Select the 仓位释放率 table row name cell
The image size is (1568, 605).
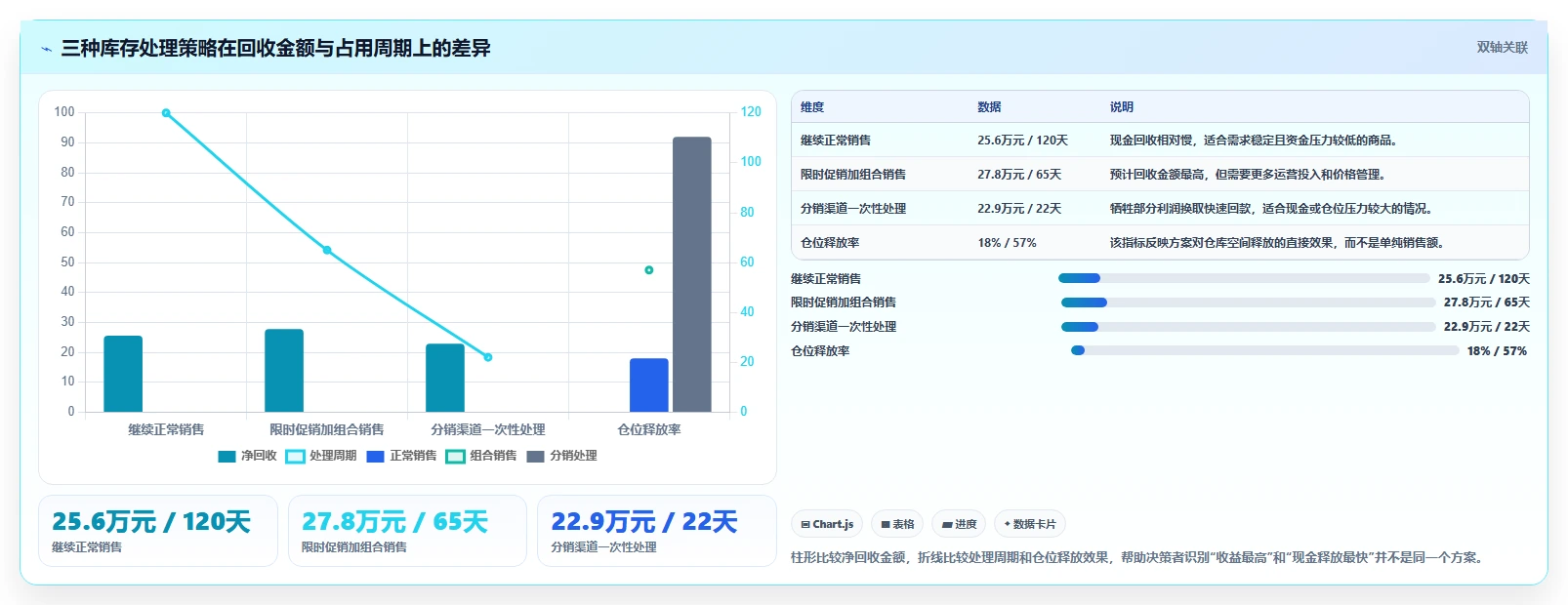[x=830, y=243]
